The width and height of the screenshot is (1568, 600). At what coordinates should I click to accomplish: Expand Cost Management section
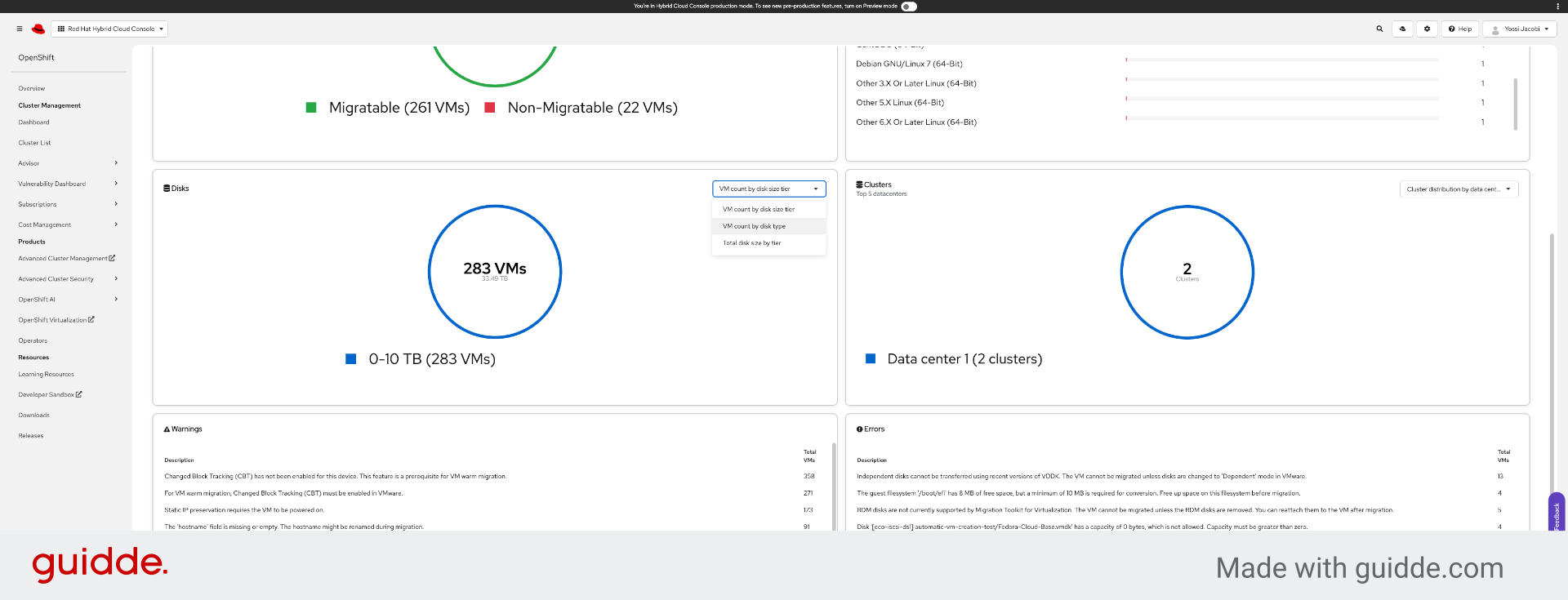[69, 224]
